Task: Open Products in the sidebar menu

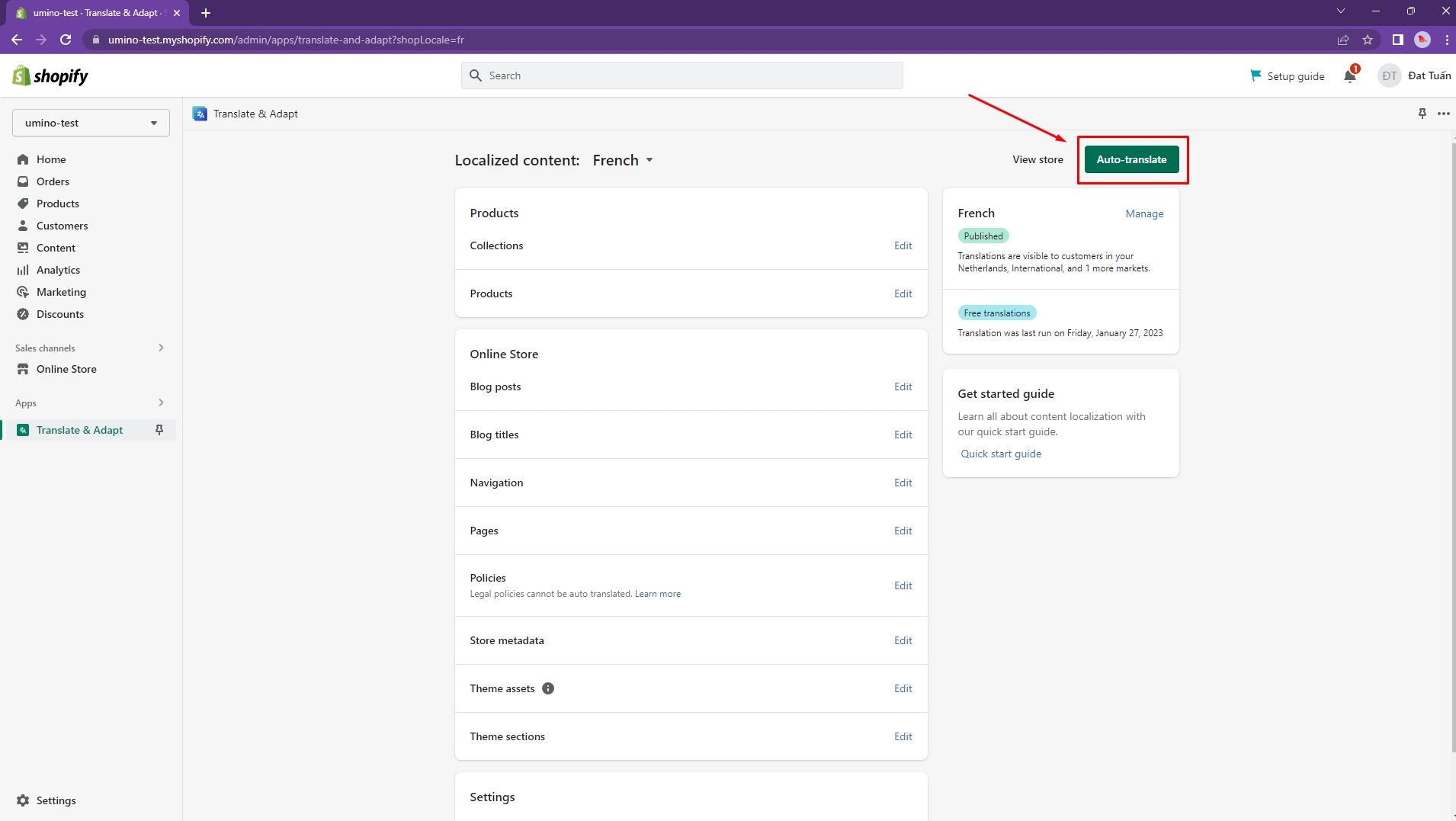Action: coord(57,204)
